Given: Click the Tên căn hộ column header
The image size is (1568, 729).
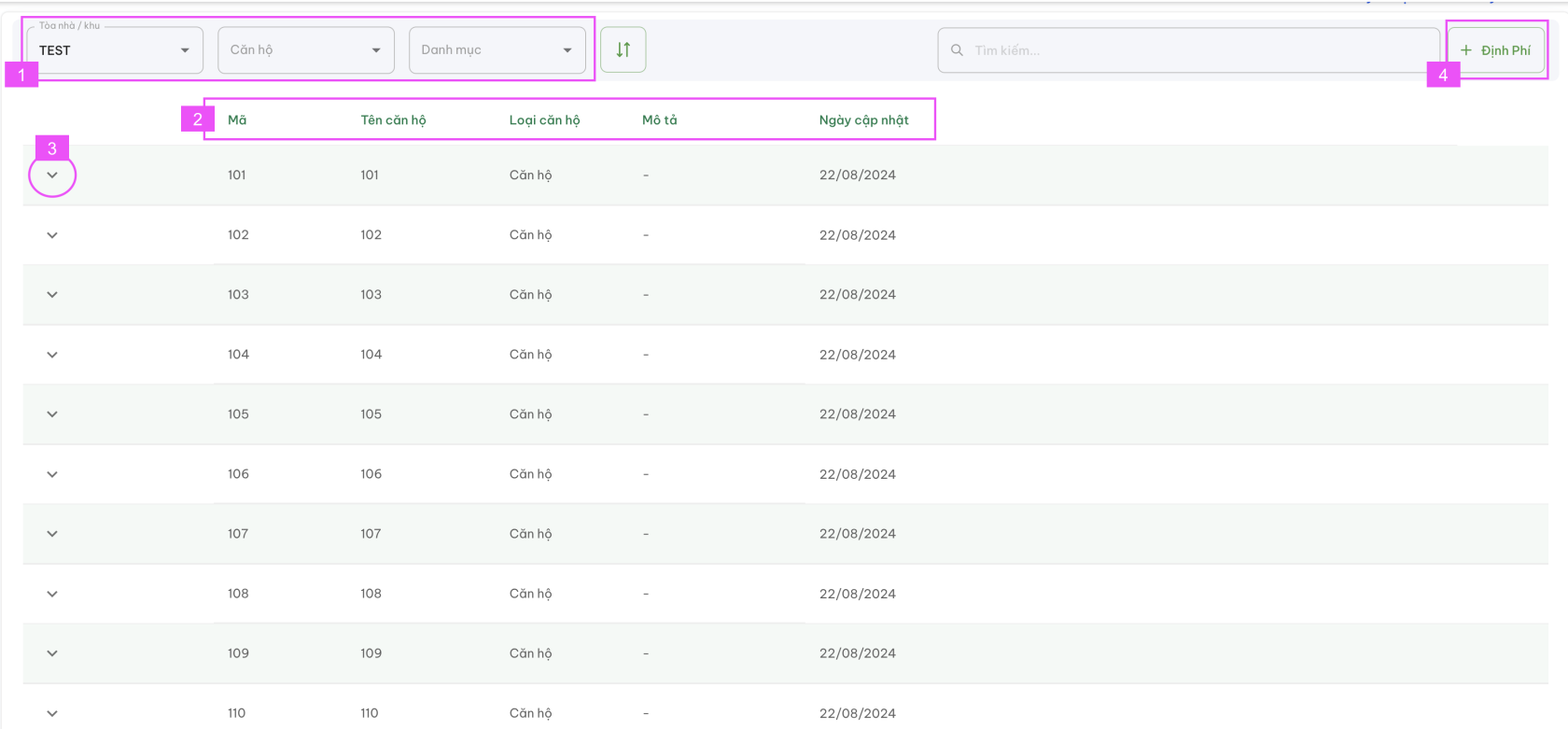Looking at the screenshot, I should click(393, 119).
